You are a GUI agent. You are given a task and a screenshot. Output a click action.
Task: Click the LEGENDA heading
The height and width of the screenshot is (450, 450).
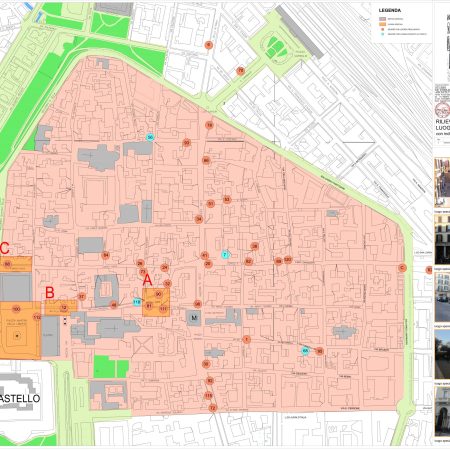coord(390,10)
